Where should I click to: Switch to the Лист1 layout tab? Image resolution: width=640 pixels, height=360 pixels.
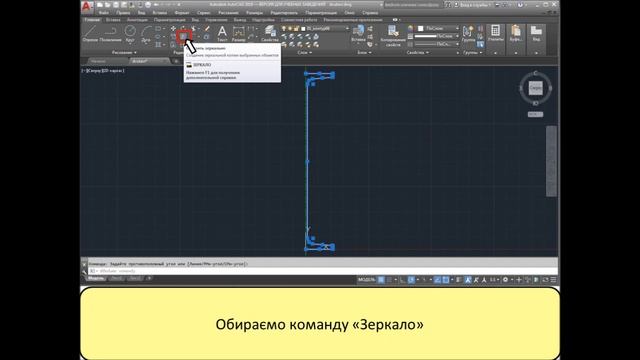click(x=116, y=278)
